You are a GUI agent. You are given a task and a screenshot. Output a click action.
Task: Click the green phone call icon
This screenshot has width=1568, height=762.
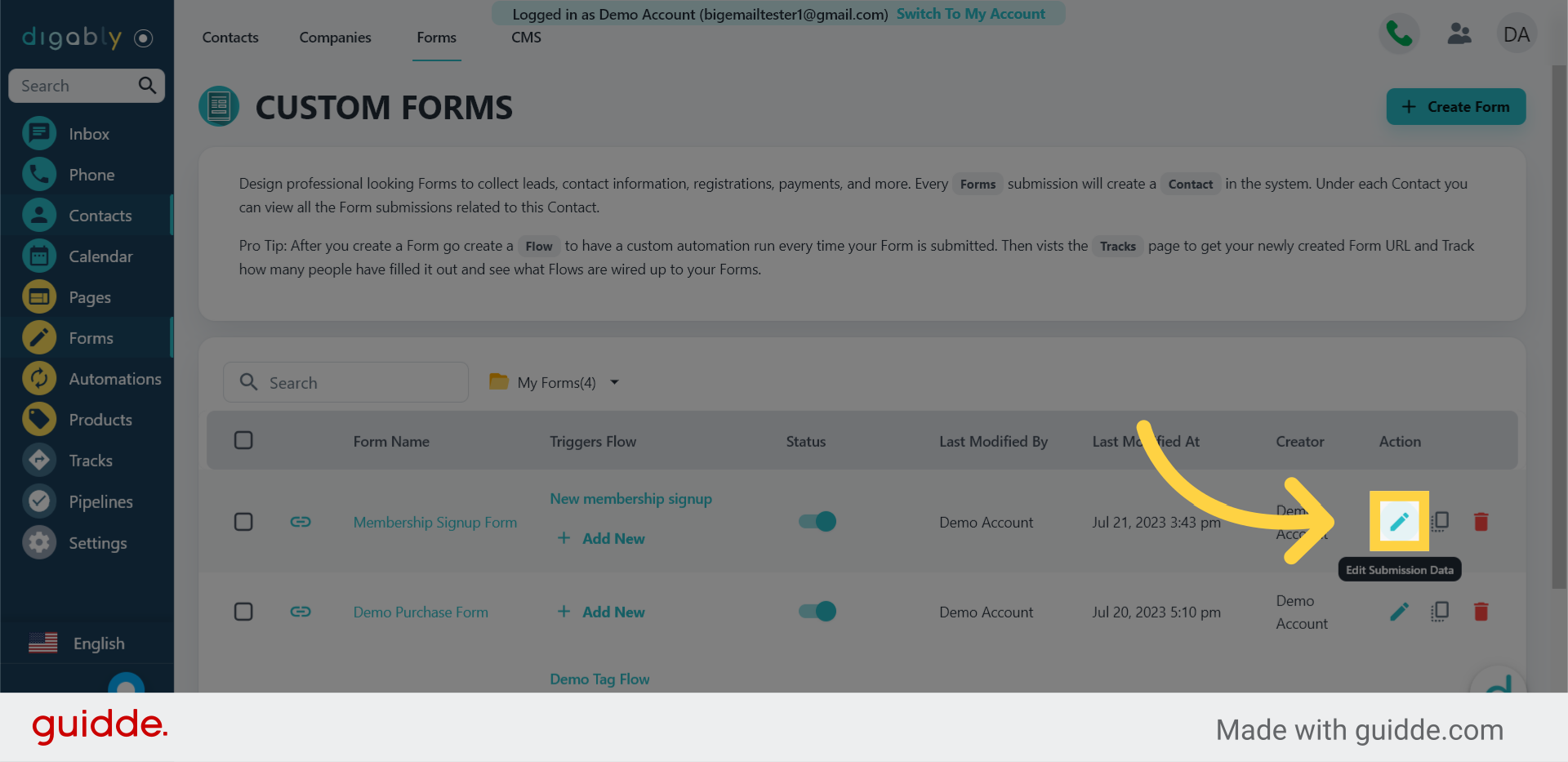pyautogui.click(x=1399, y=34)
